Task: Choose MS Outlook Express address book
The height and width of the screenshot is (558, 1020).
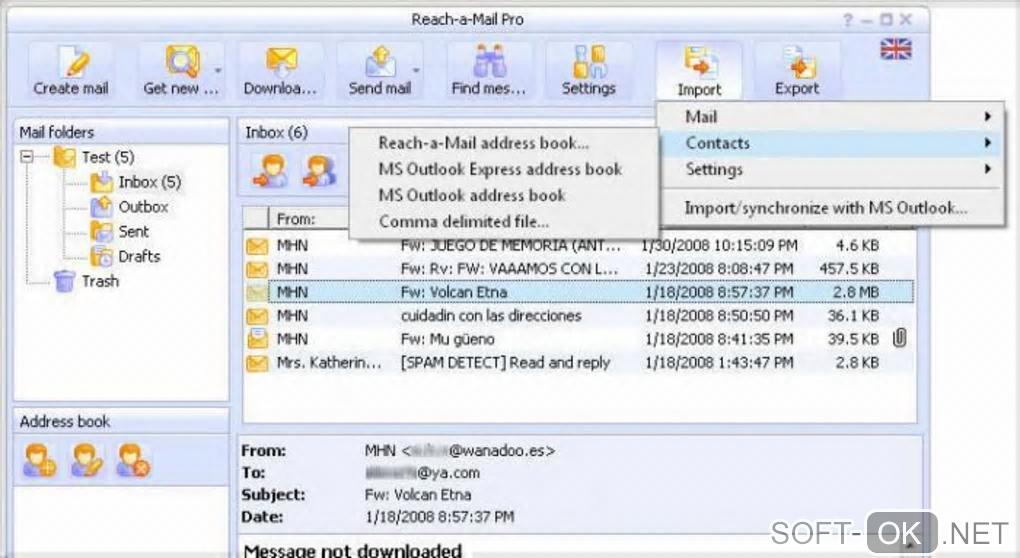Action: (x=500, y=169)
